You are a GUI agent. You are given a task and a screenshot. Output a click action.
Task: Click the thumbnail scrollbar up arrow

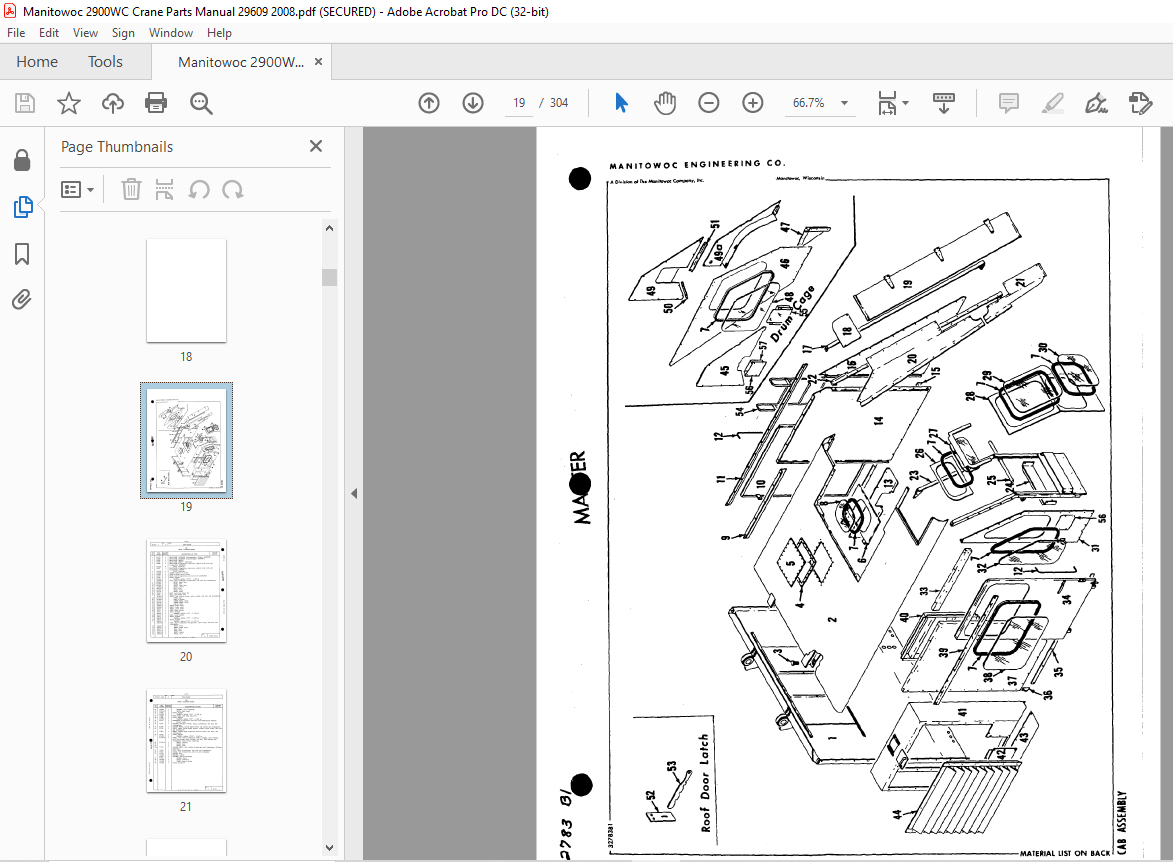(329, 228)
